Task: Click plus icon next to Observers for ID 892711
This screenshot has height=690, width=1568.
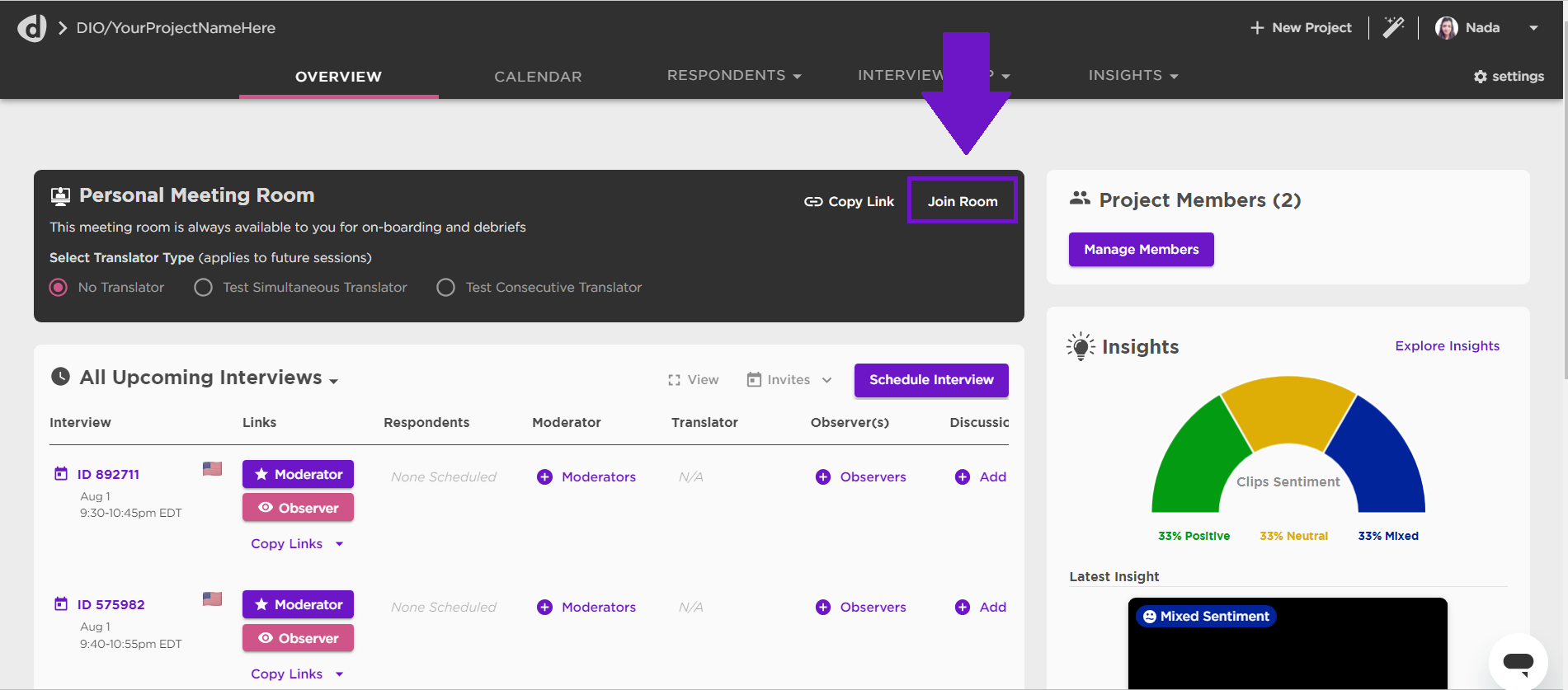Action: [823, 477]
